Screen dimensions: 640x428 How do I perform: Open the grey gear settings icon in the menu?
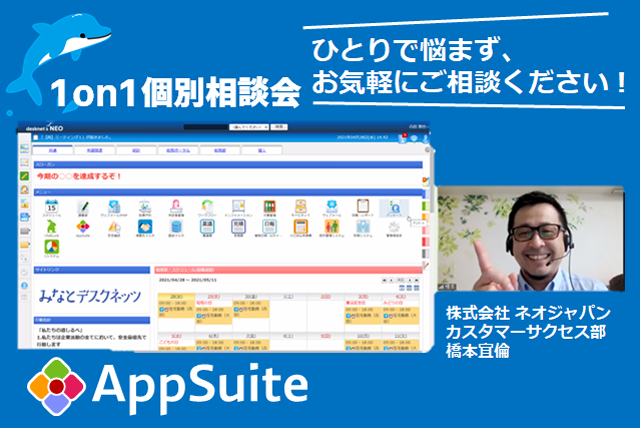click(394, 226)
